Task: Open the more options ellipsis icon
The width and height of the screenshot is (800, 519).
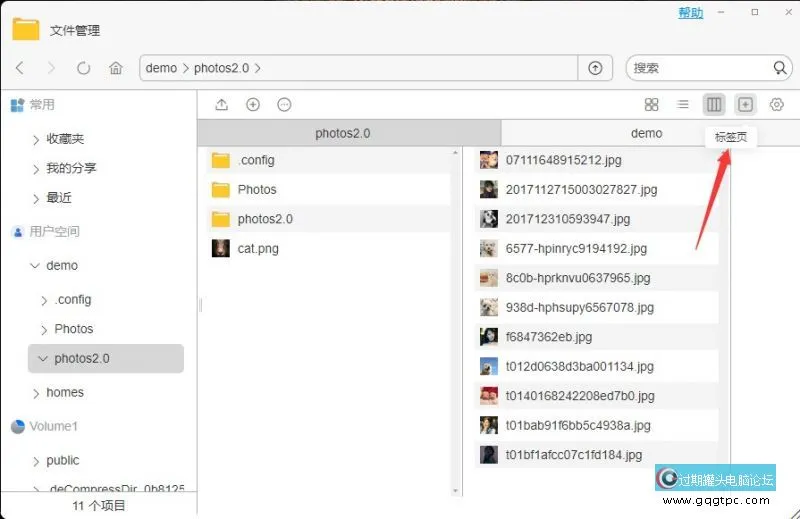Action: pyautogui.click(x=284, y=104)
